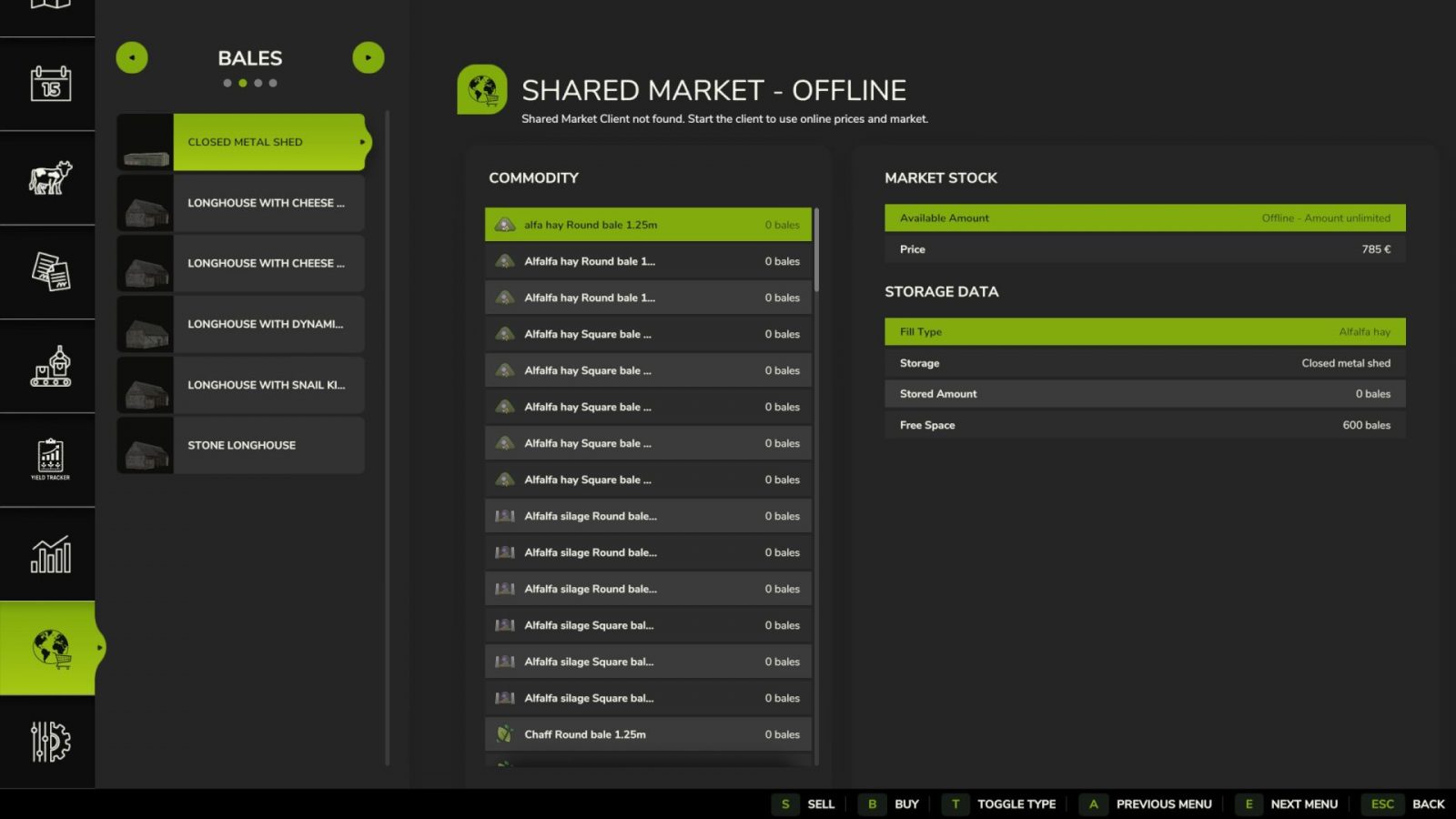
Task: Open the animals (cow) menu icon
Action: (x=50, y=177)
